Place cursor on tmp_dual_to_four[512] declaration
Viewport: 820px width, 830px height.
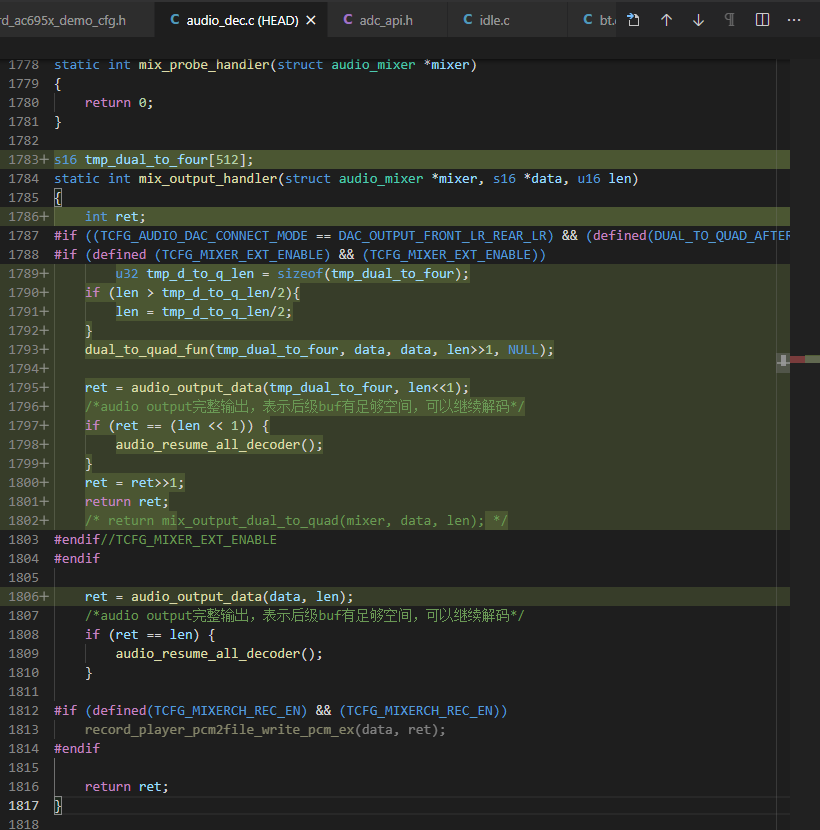168,159
